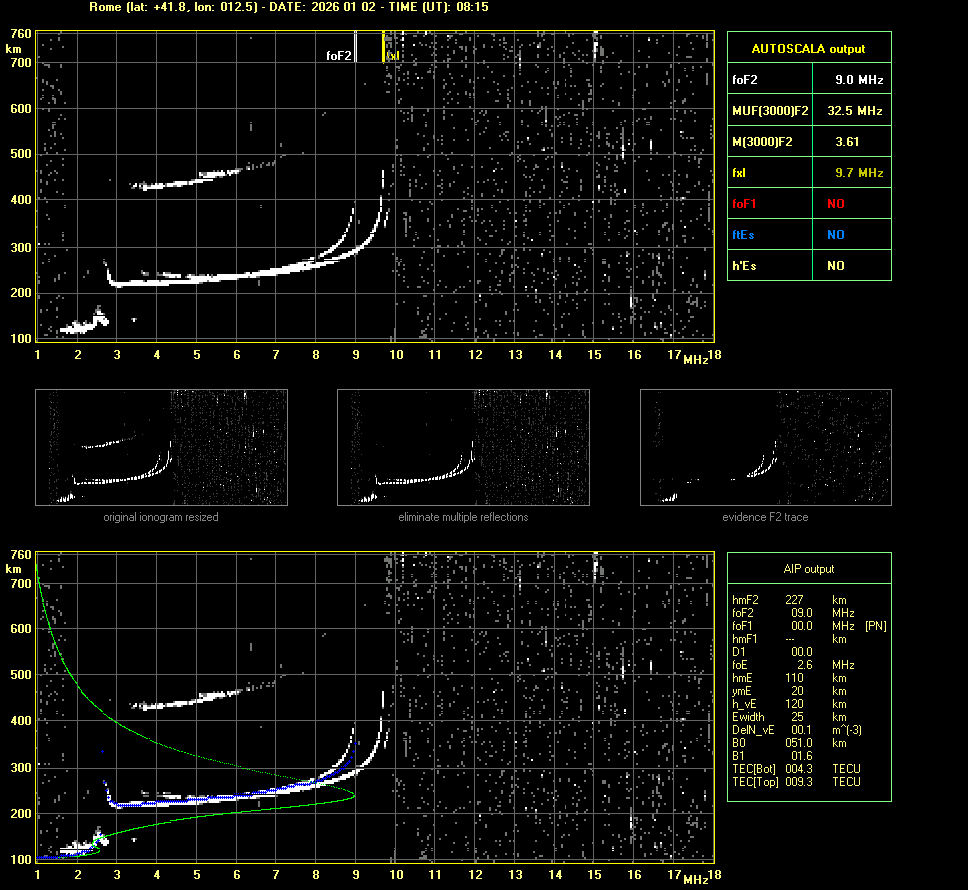This screenshot has height=890, width=968.
Task: Select the foE 2.6 MHz row
Action: (790, 664)
